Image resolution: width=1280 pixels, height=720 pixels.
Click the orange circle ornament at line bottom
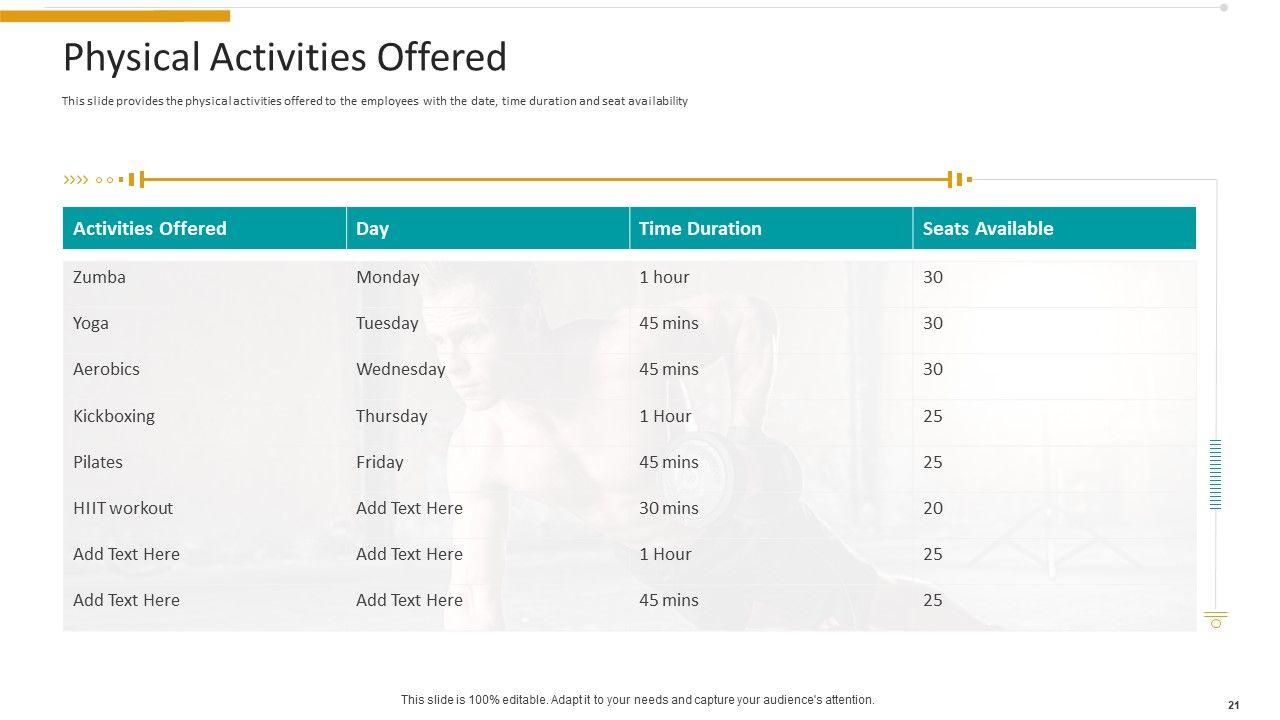click(1216, 623)
